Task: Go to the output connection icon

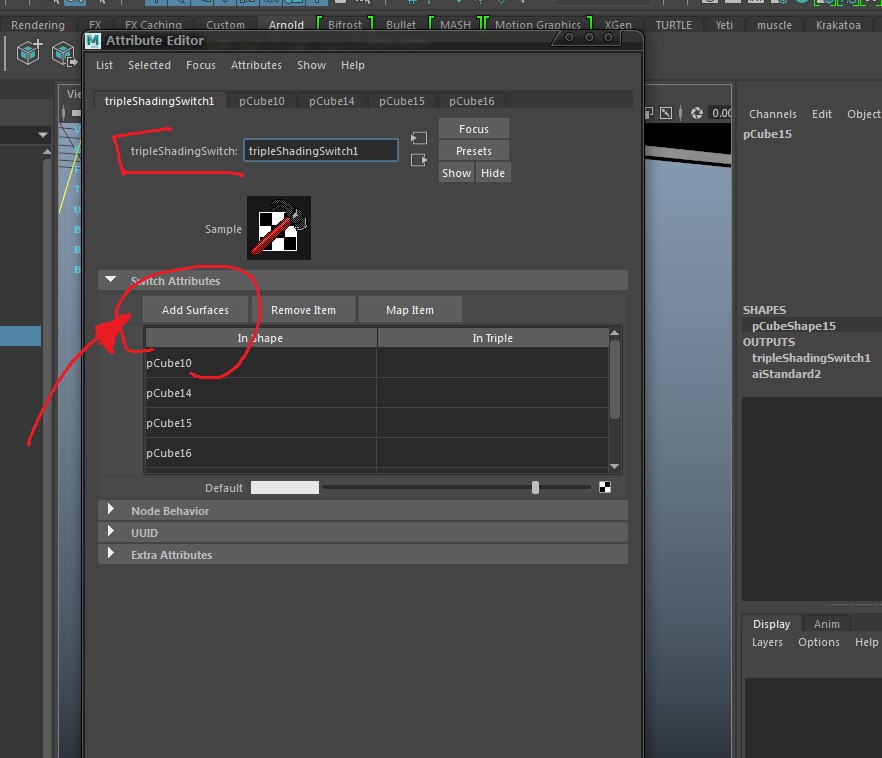Action: 419,160
